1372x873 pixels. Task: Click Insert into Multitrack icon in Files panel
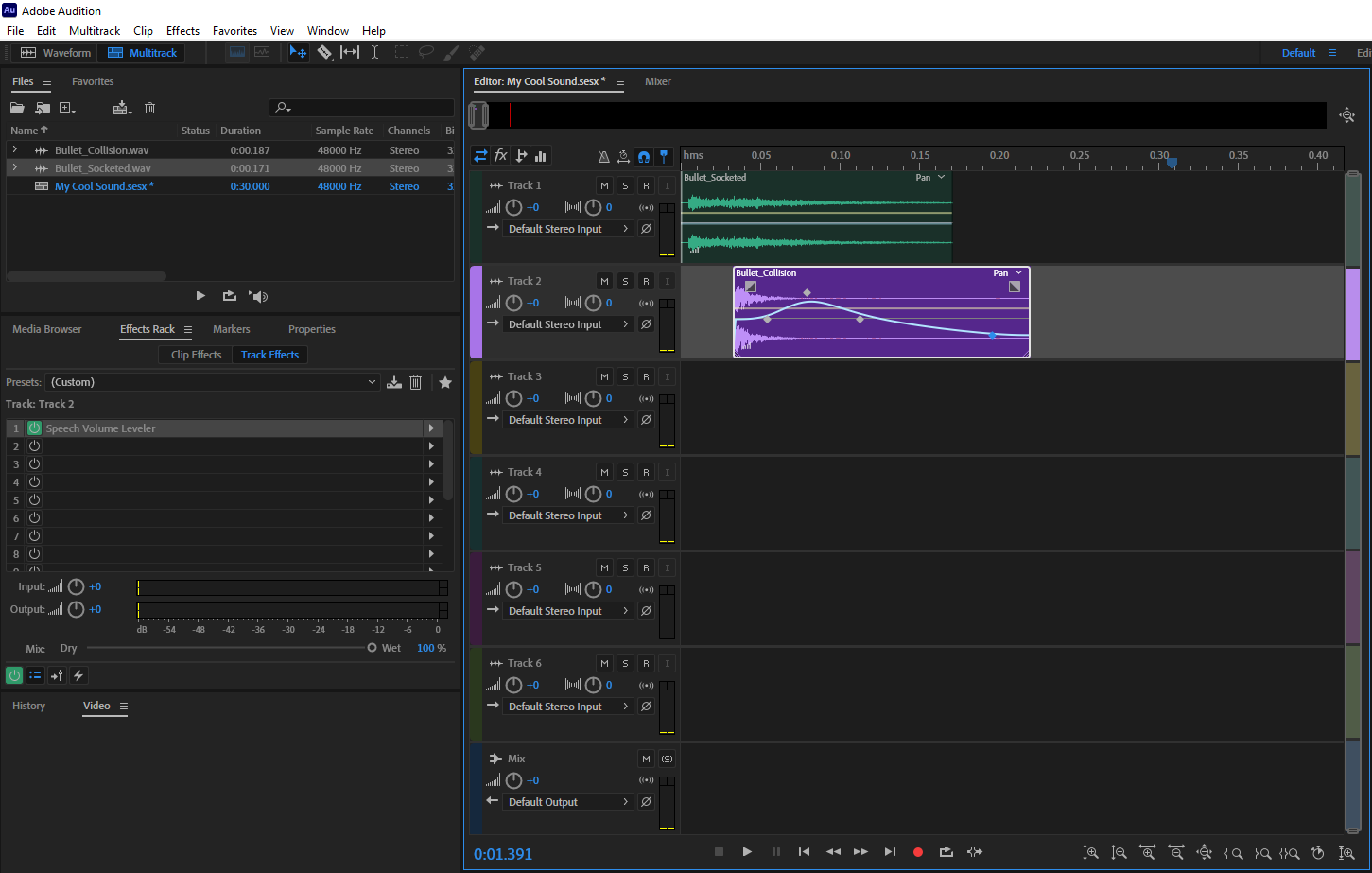pyautogui.click(x=122, y=108)
